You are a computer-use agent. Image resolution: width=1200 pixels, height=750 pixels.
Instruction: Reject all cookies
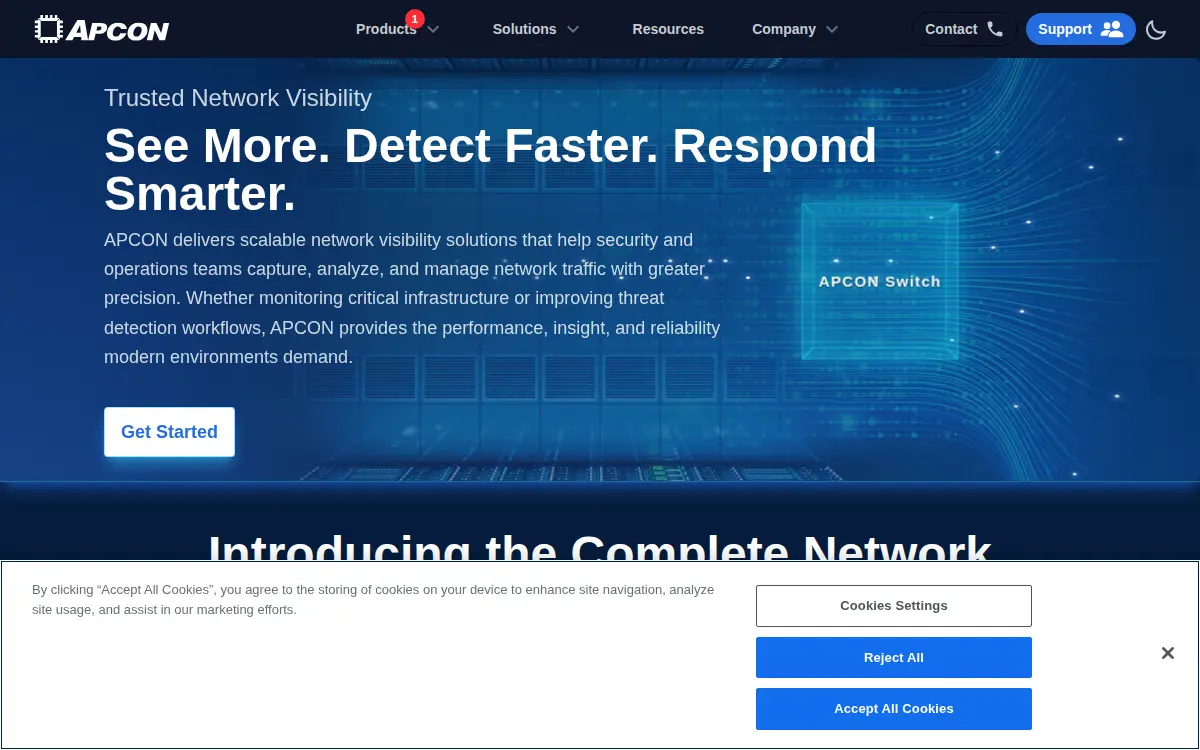click(x=894, y=658)
